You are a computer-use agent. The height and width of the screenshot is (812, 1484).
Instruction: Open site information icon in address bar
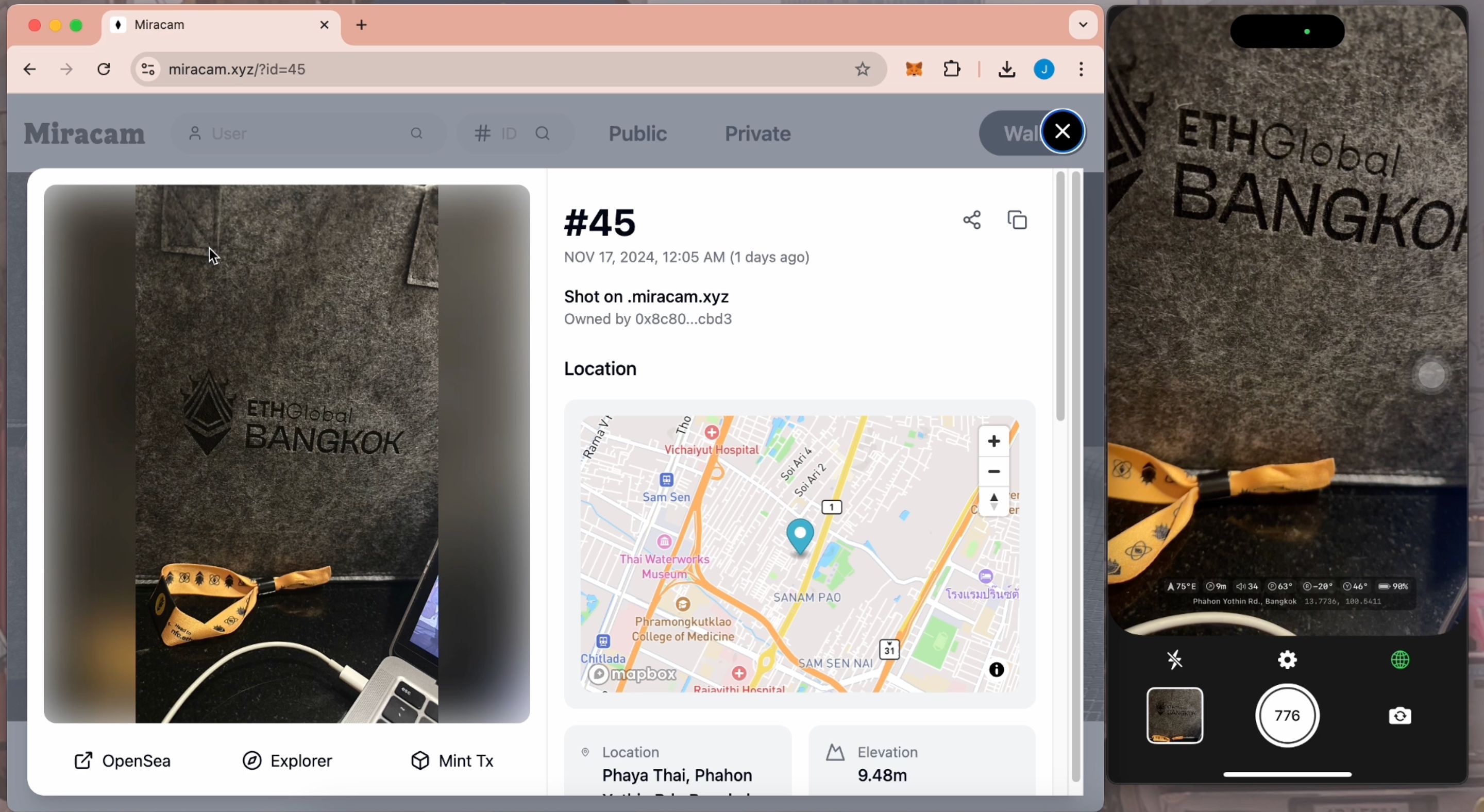148,70
